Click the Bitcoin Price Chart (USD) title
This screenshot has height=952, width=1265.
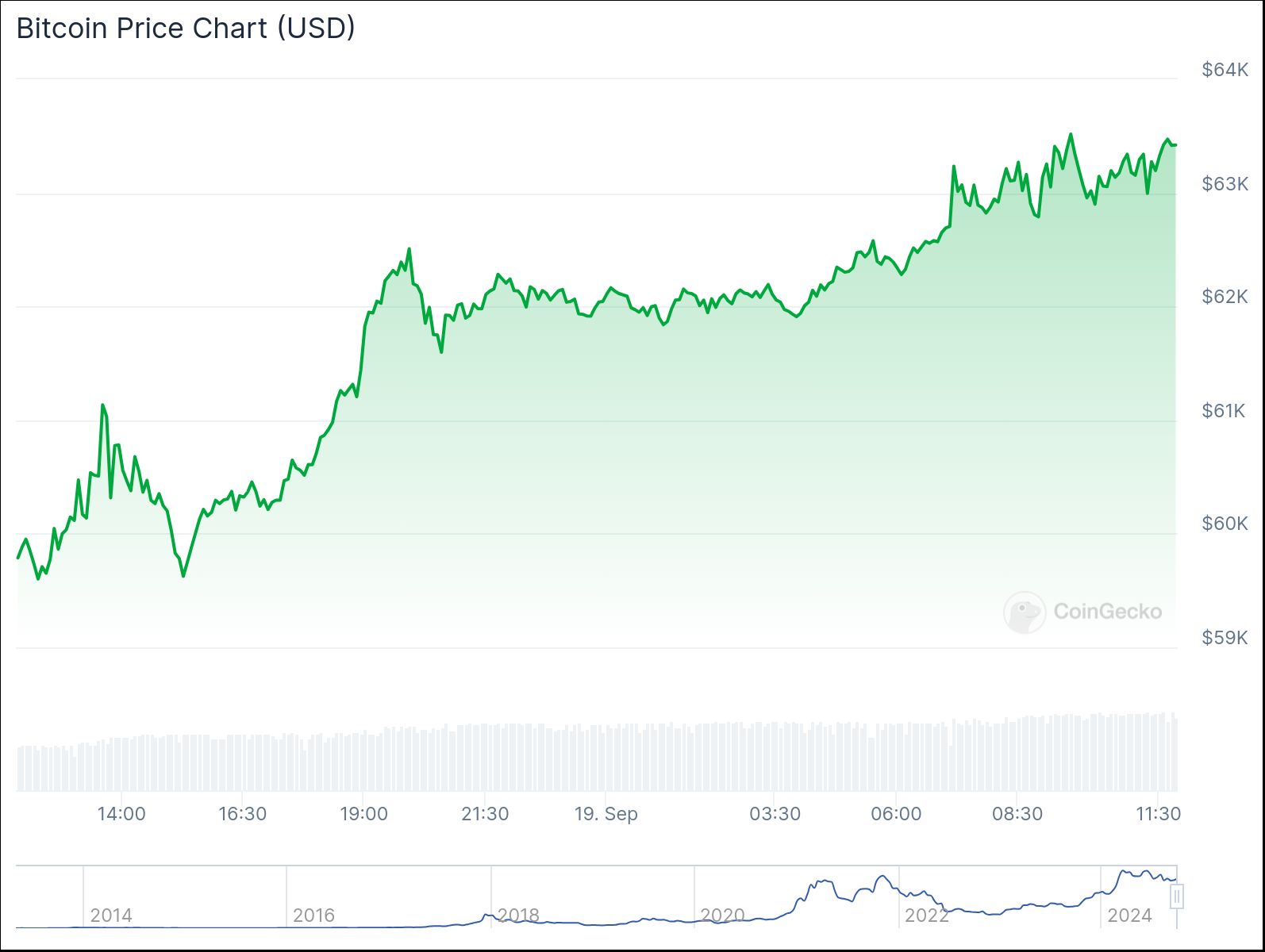pos(186,29)
